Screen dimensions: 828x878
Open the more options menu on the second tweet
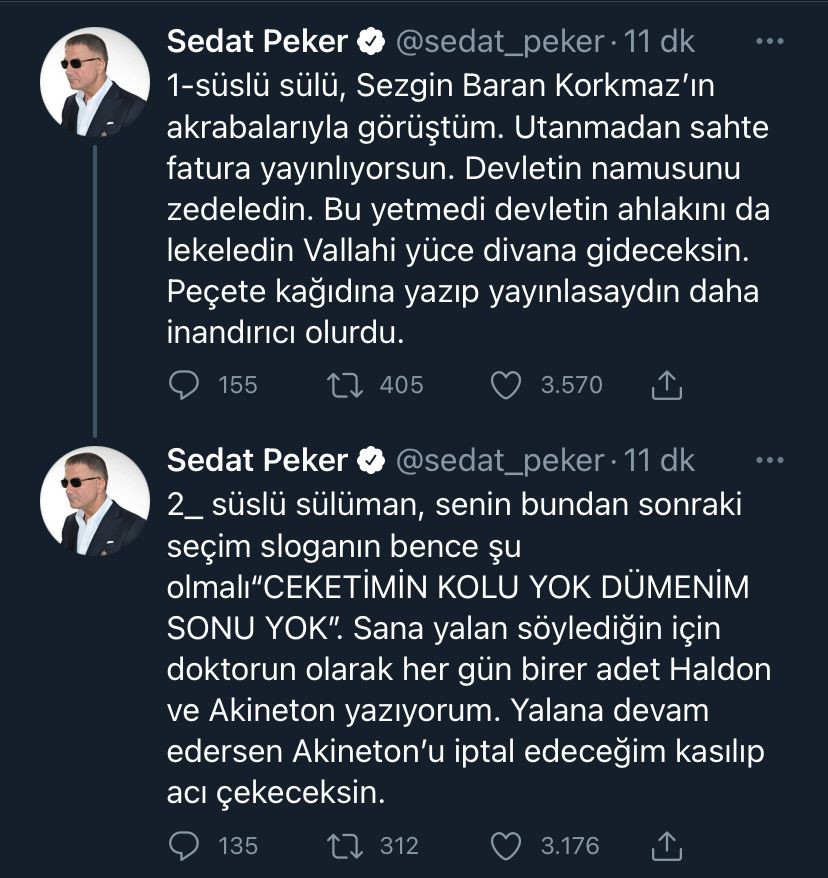[769, 458]
